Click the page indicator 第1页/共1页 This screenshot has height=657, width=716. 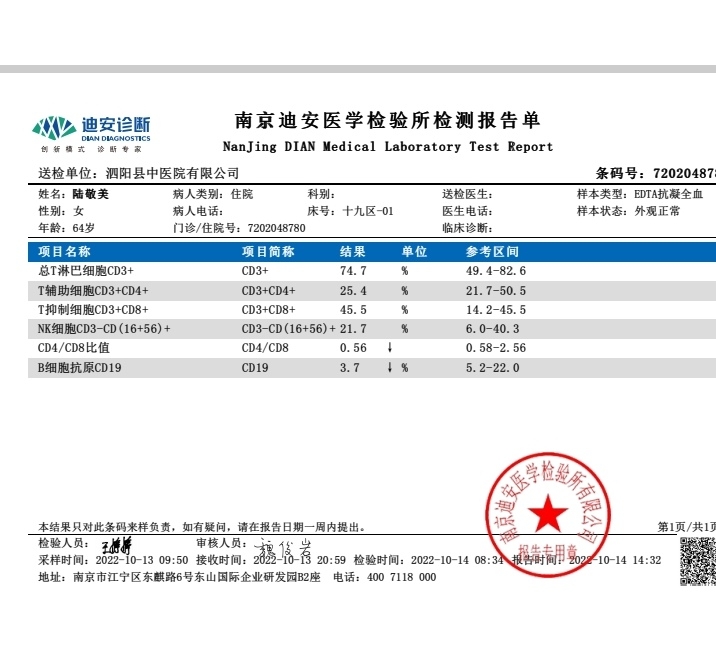point(686,527)
